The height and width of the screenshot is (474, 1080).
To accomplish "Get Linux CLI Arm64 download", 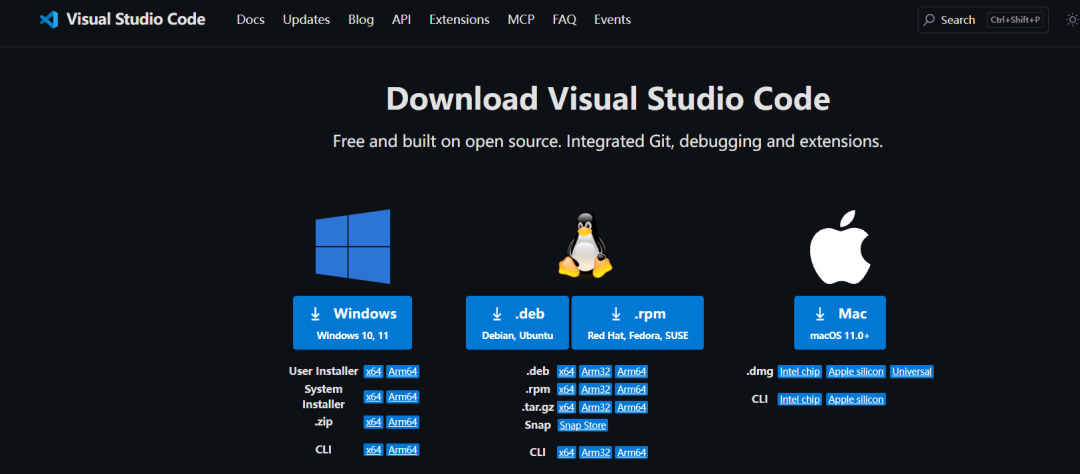I will click(x=632, y=453).
